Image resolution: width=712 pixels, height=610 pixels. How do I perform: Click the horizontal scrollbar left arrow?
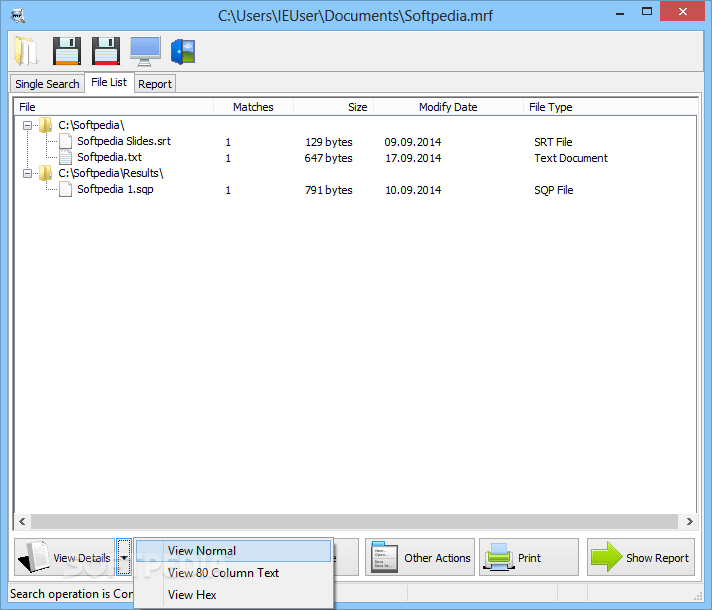(22, 521)
